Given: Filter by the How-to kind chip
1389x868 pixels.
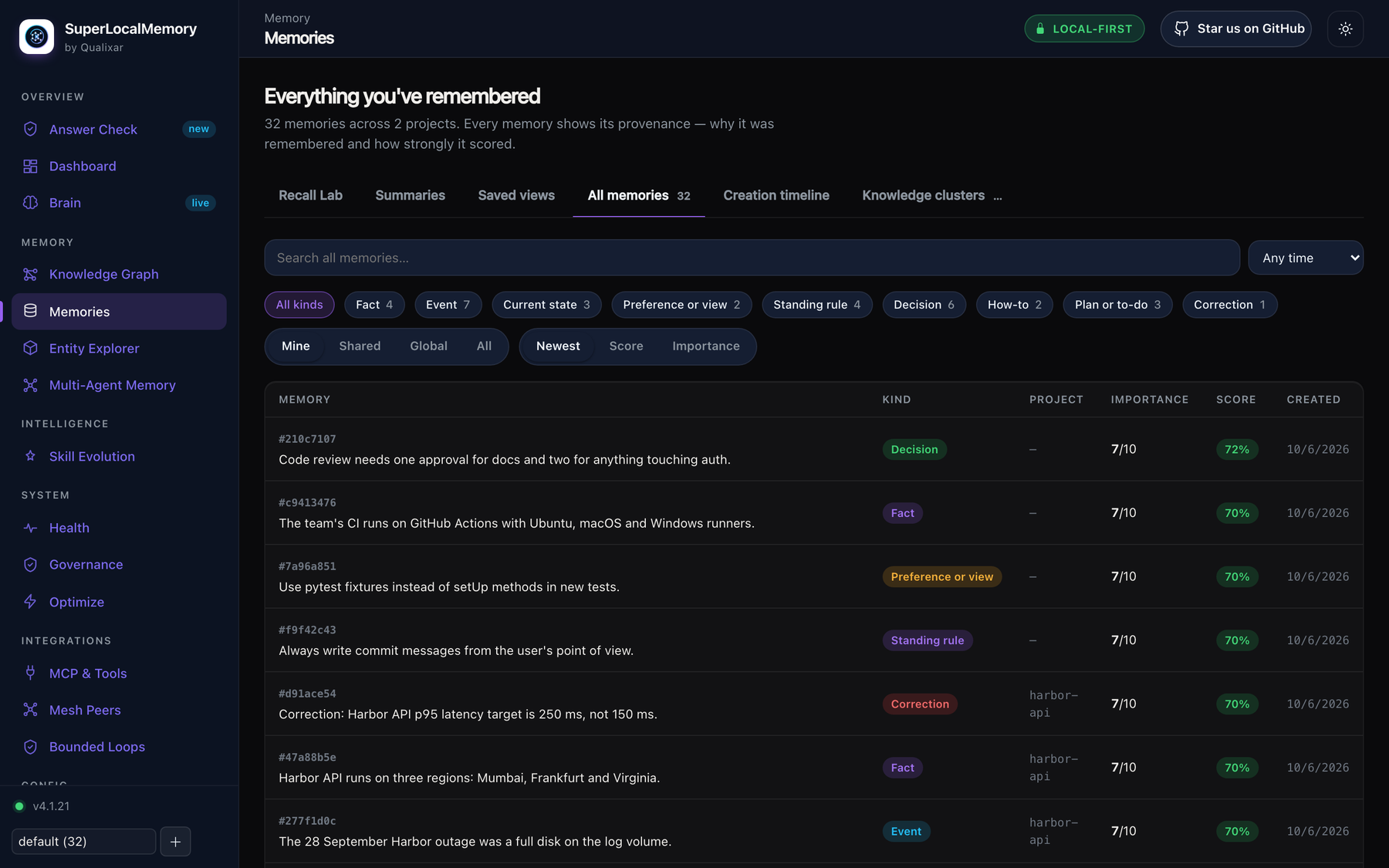Looking at the screenshot, I should [1014, 305].
